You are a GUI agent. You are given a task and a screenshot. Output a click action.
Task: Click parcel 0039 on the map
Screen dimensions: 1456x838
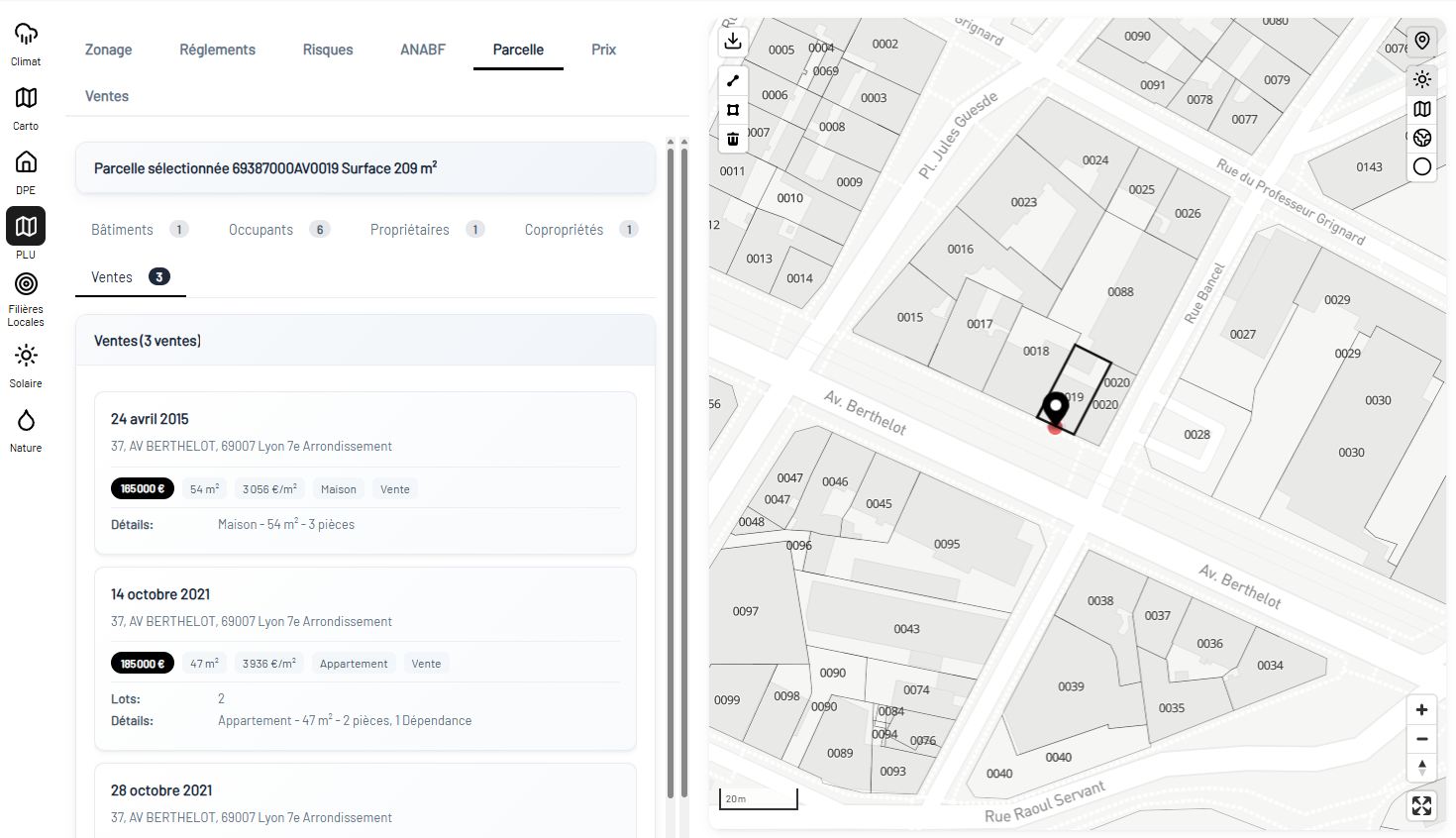(x=1071, y=686)
